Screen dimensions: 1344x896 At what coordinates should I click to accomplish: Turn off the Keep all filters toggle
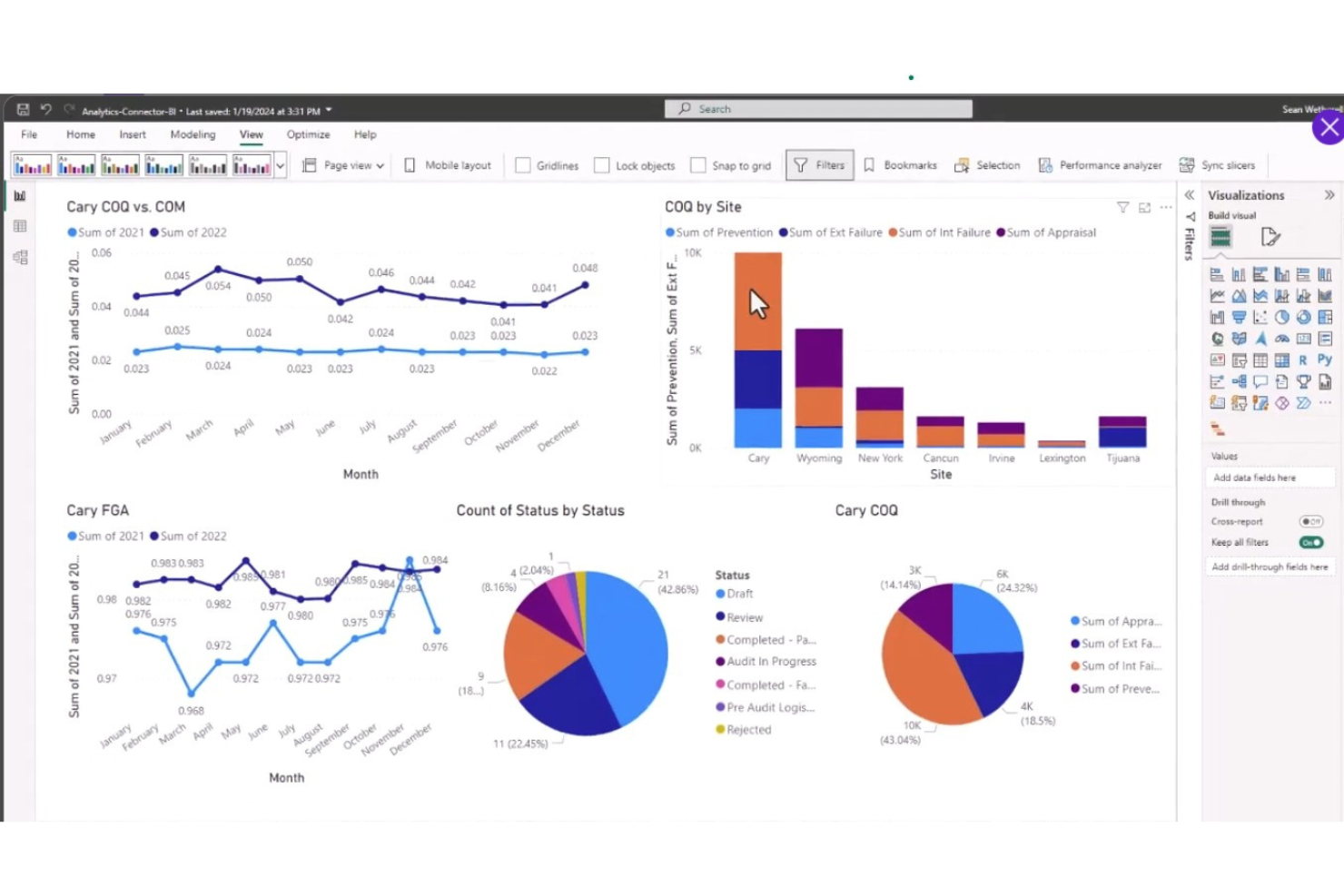coord(1311,542)
